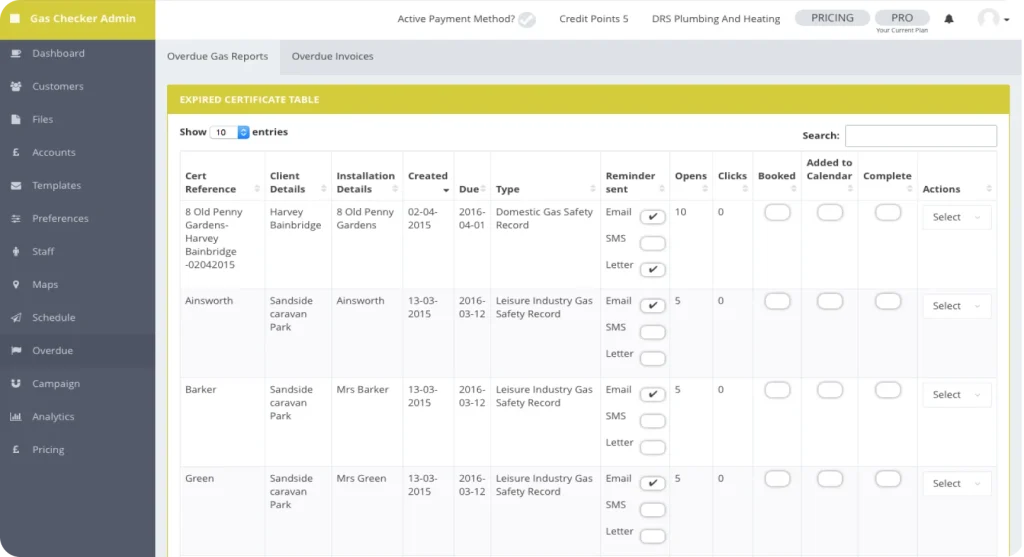Sort table by the Due column header

[471, 188]
